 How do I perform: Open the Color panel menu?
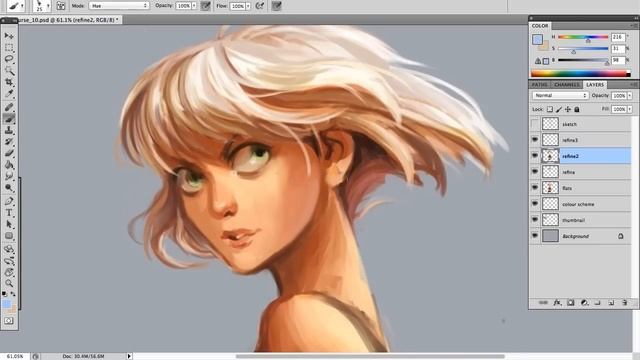(x=634, y=25)
